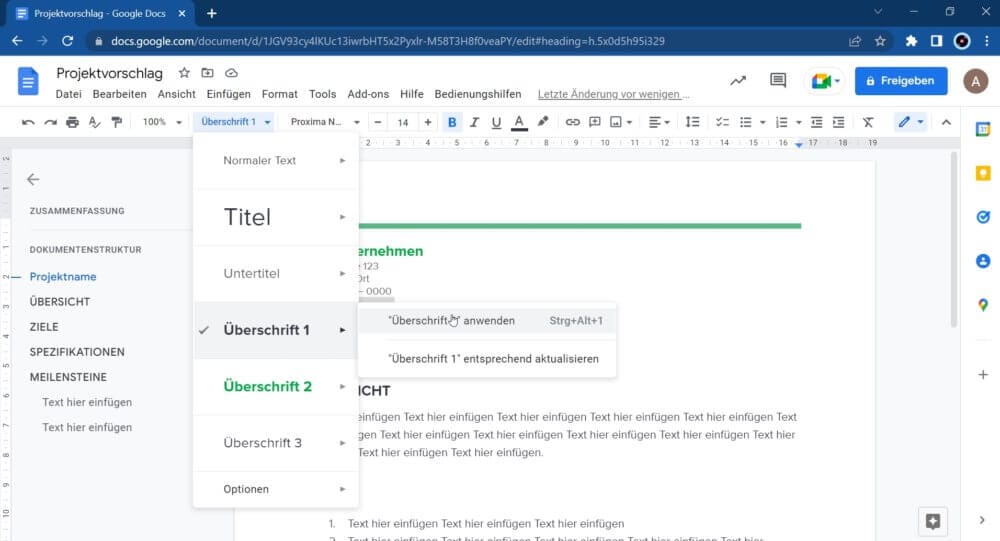The width and height of the screenshot is (1000, 541).
Task: Open the Google Meet call dropdown
Action: [x=825, y=81]
